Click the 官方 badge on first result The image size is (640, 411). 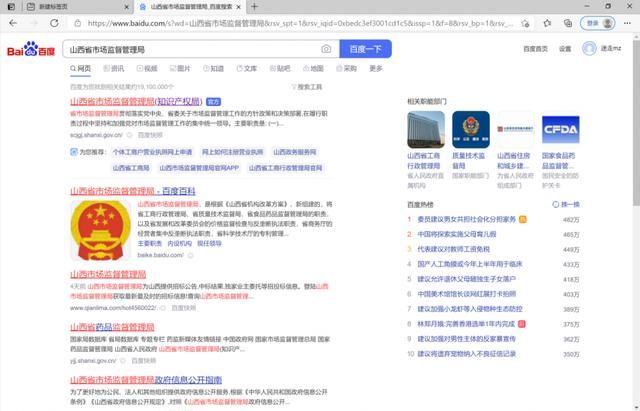click(x=213, y=102)
